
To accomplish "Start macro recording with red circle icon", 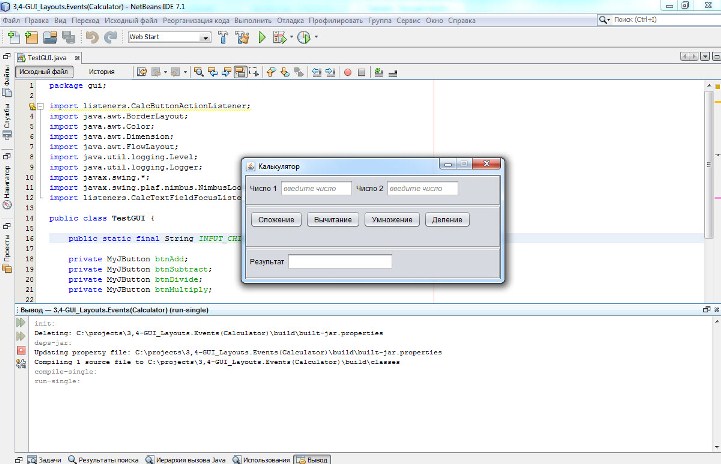I will 347,72.
